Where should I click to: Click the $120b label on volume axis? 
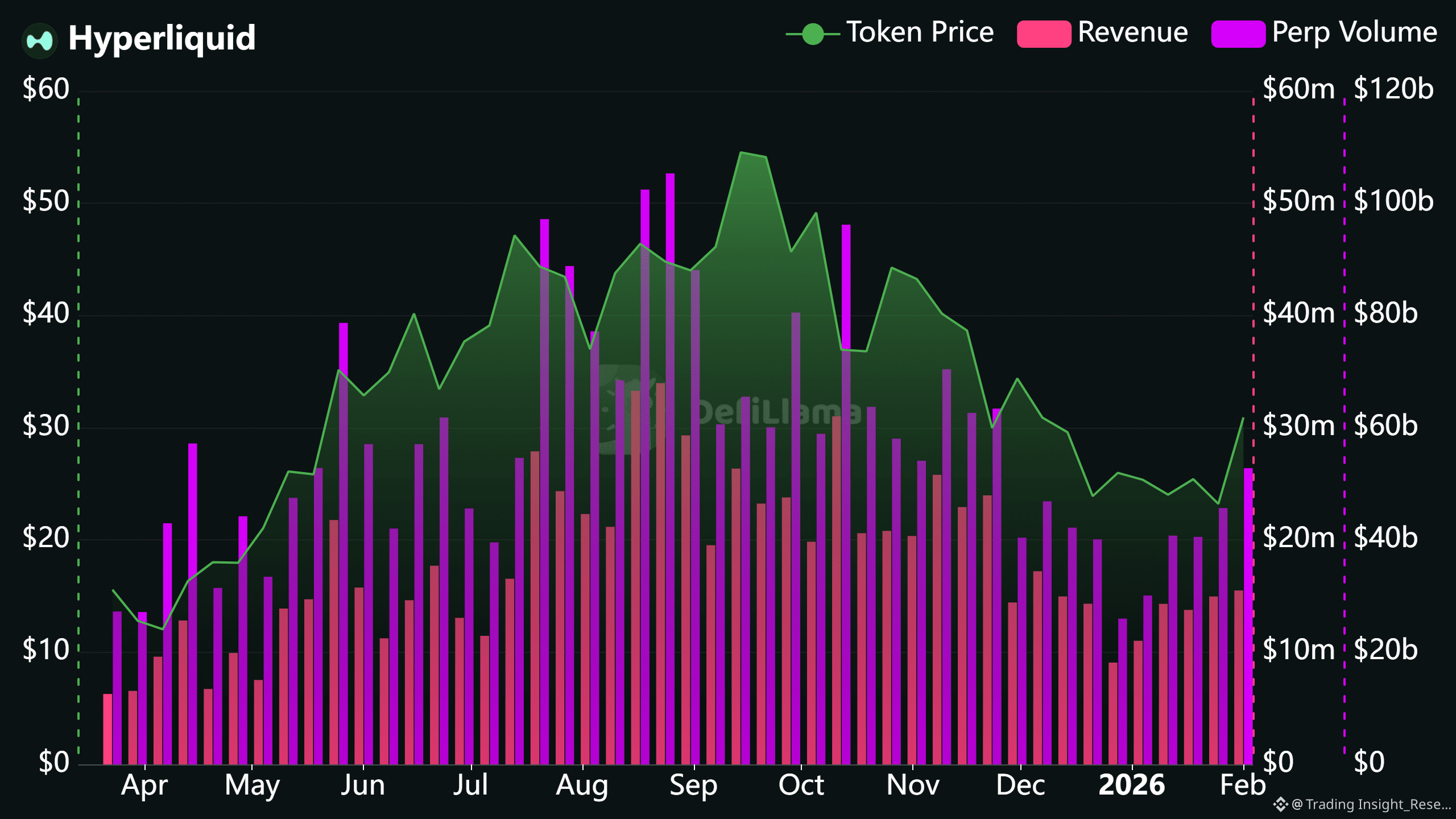coord(1393,89)
